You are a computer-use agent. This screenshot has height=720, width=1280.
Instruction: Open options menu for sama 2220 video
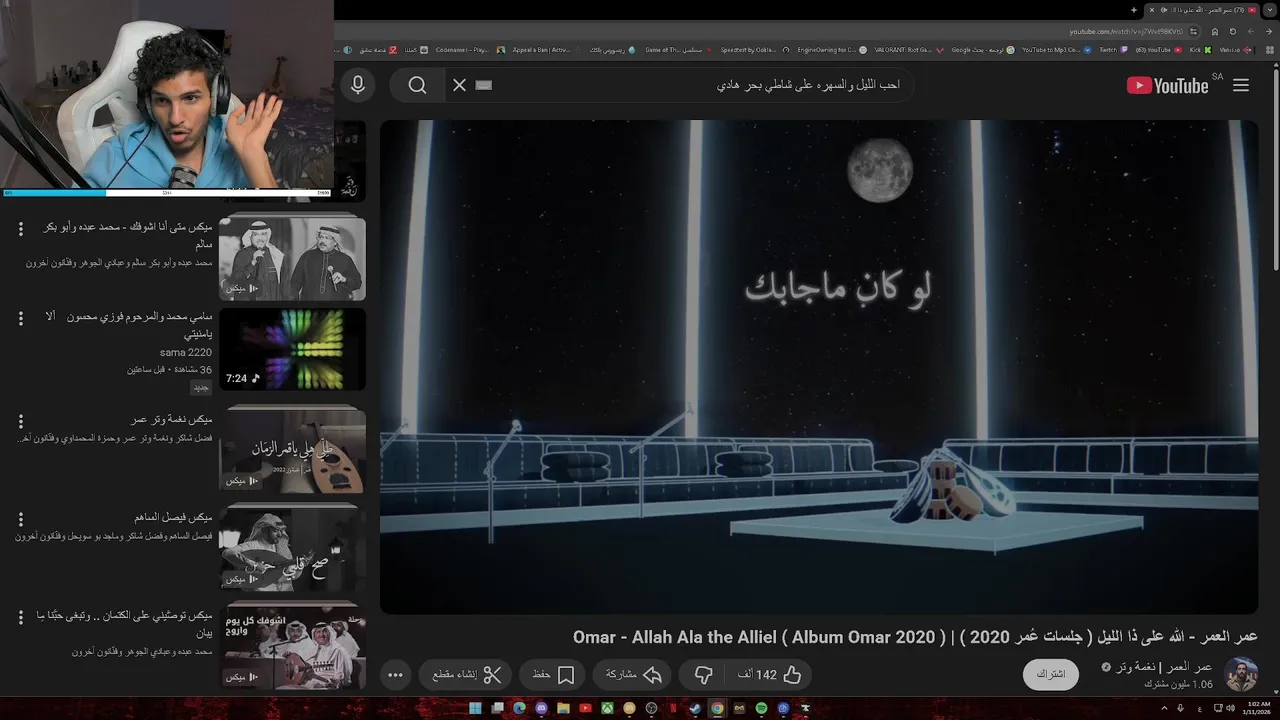[x=20, y=318]
